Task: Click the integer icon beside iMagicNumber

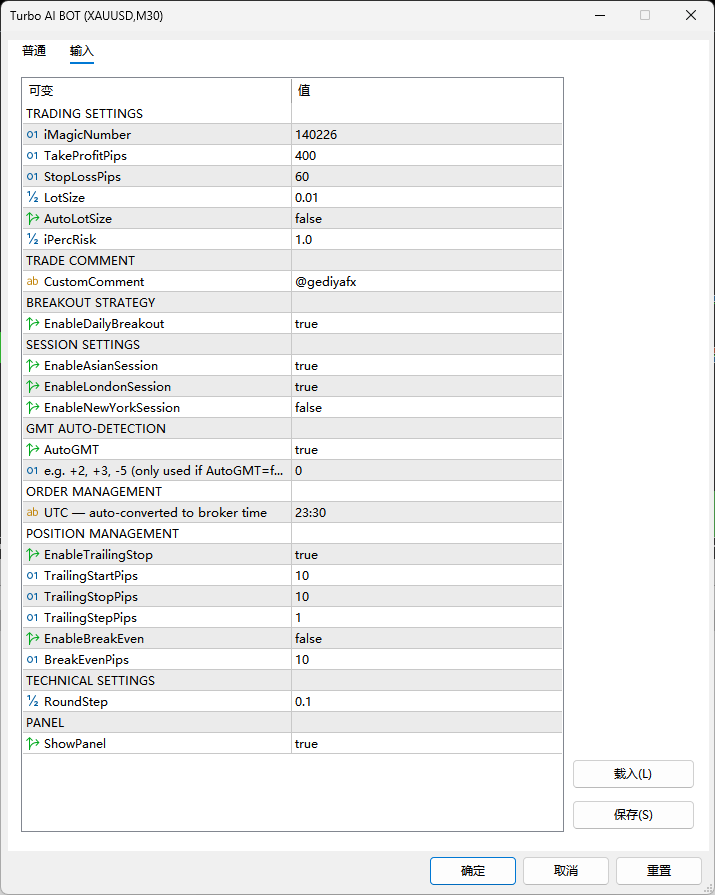Action: 33,135
